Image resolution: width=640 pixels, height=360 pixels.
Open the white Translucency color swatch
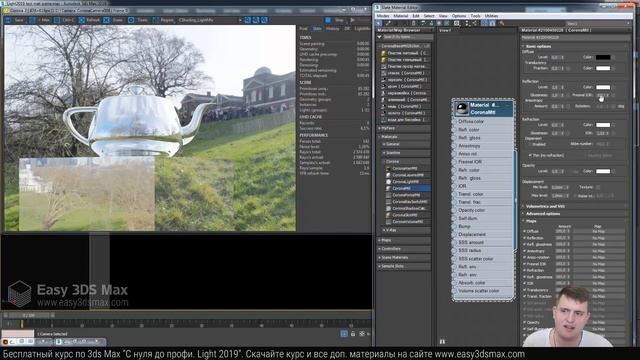[603, 68]
